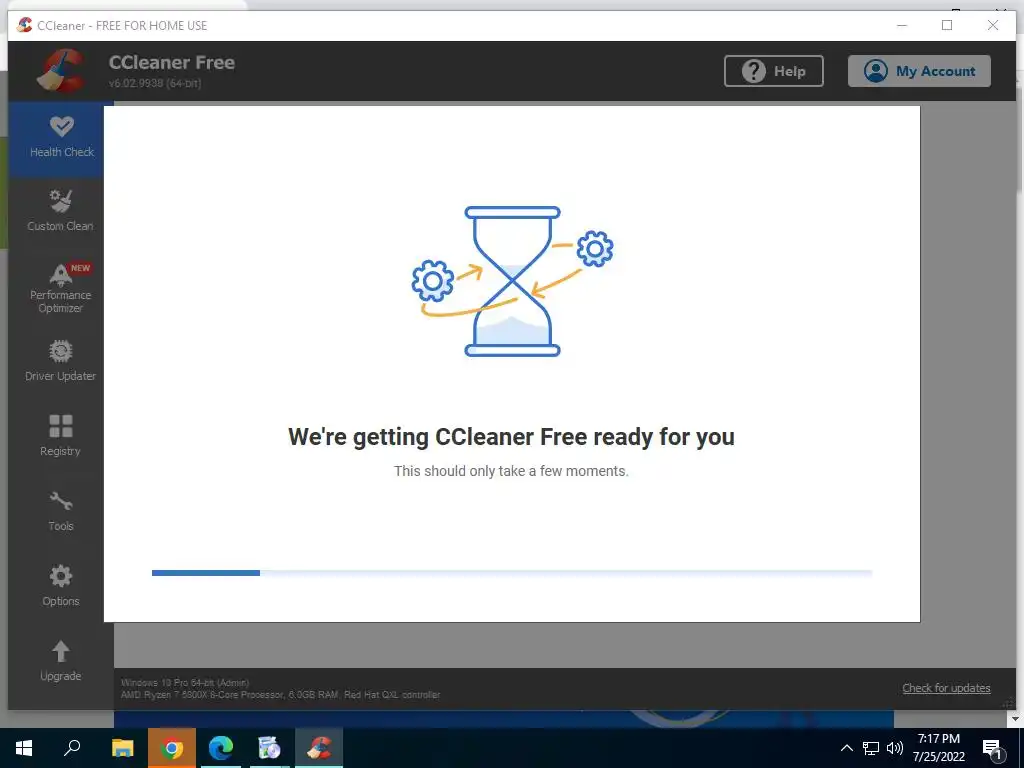
Task: Click the Help button
Action: coord(773,71)
